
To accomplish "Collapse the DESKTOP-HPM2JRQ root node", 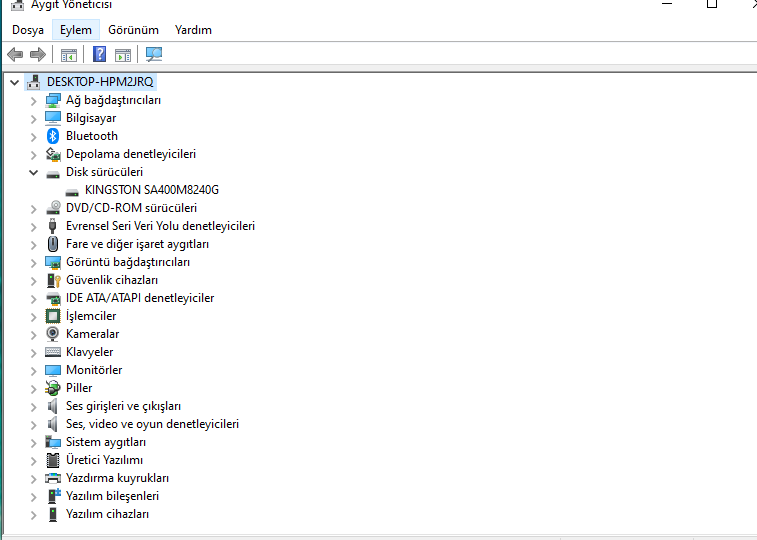I will point(15,82).
